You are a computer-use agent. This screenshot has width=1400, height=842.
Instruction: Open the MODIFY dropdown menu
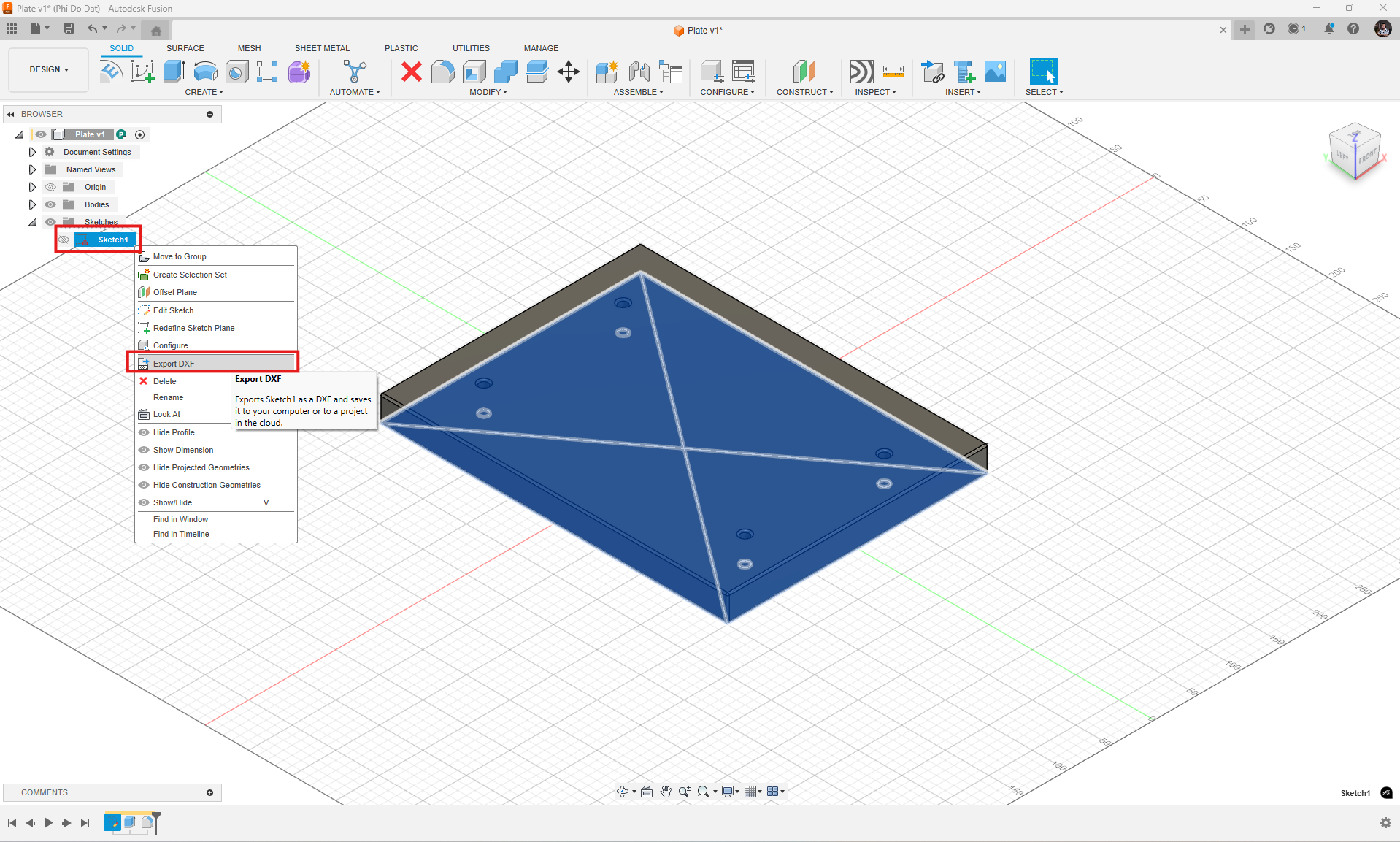click(x=488, y=92)
